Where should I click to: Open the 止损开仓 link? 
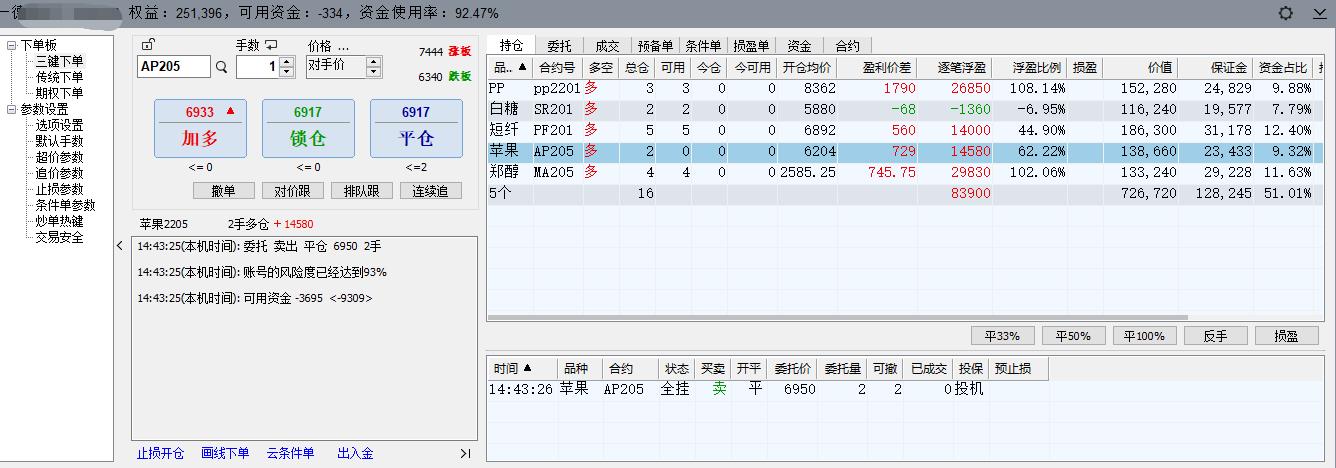tap(160, 453)
